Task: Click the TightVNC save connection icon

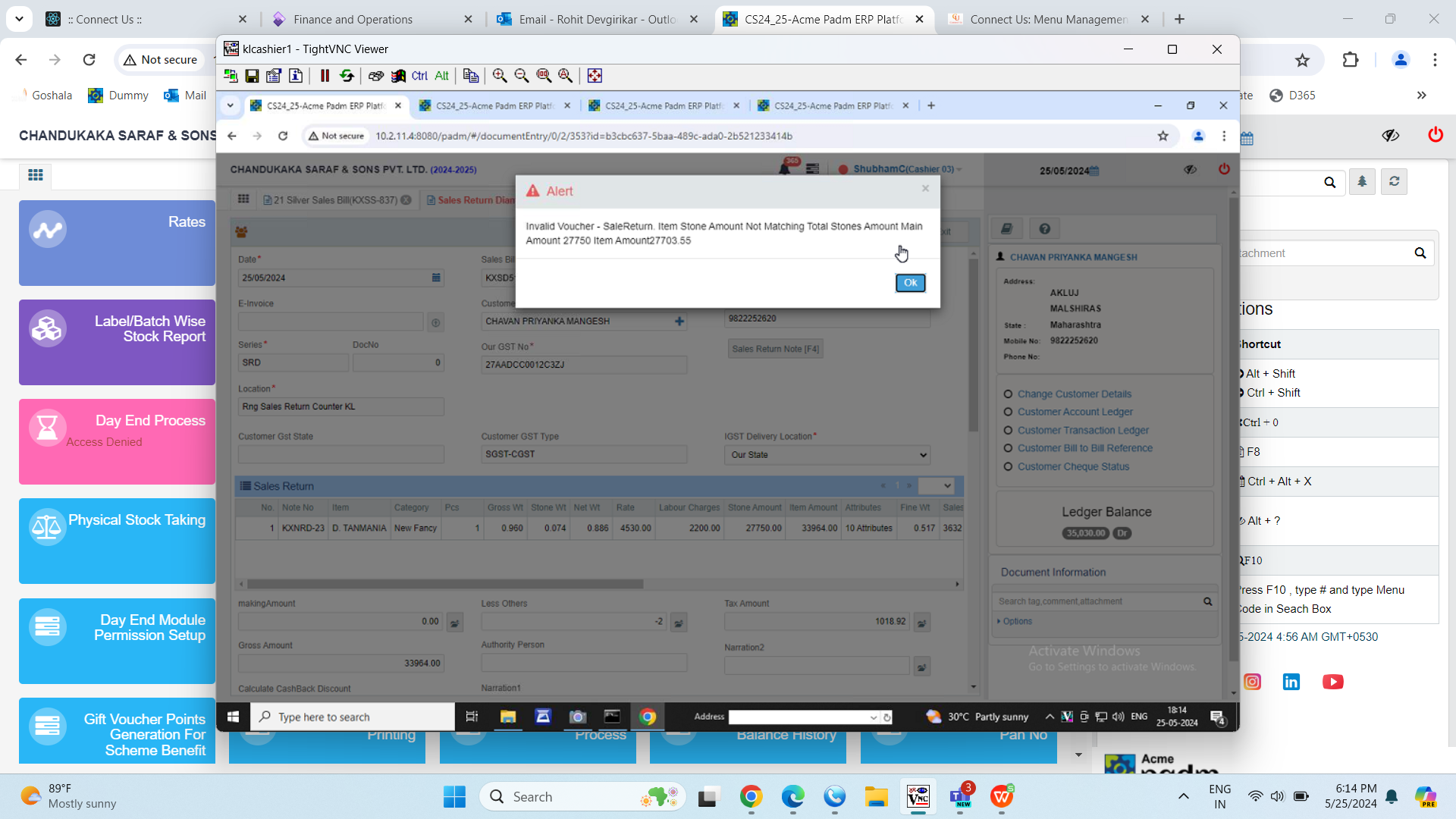Action: click(252, 76)
